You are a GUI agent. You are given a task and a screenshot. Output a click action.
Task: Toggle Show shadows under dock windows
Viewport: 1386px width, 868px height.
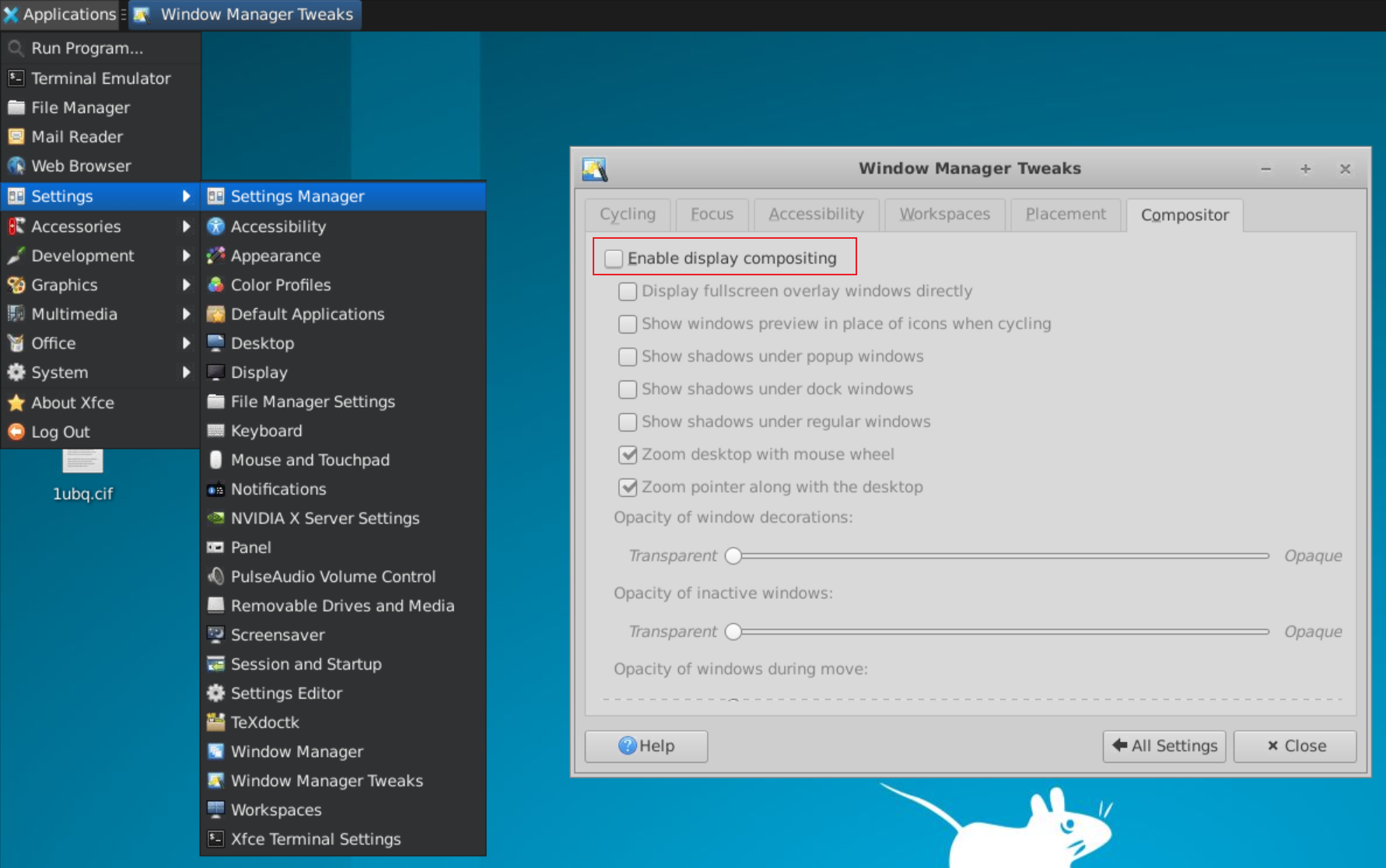click(x=628, y=389)
